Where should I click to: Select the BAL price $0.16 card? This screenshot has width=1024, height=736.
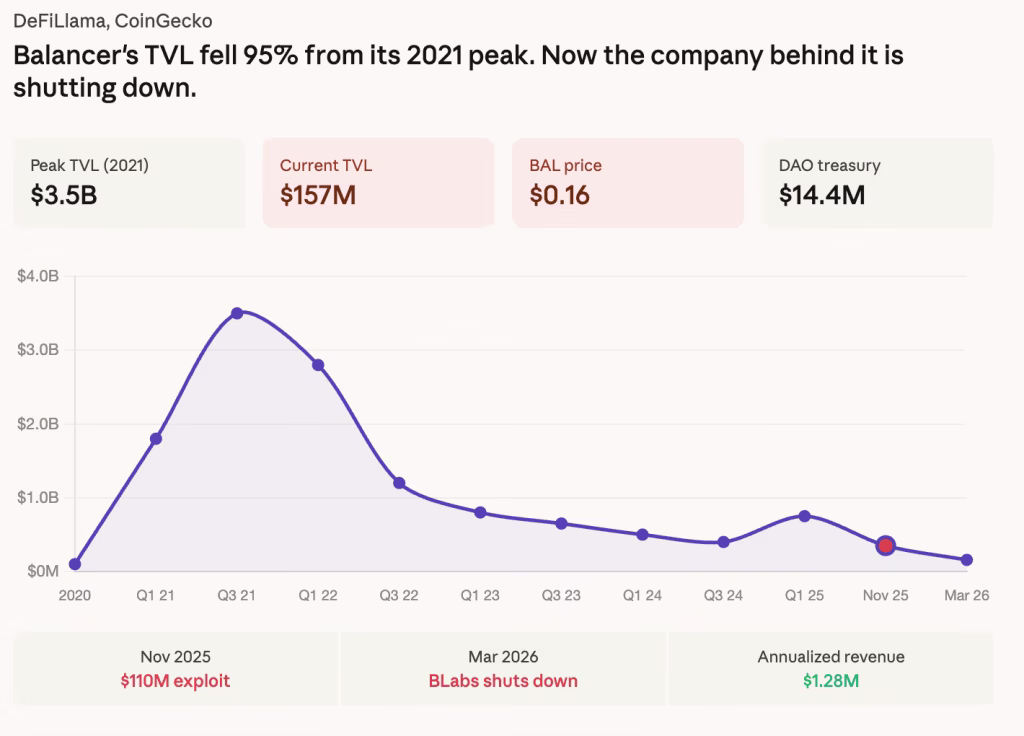(x=628, y=183)
